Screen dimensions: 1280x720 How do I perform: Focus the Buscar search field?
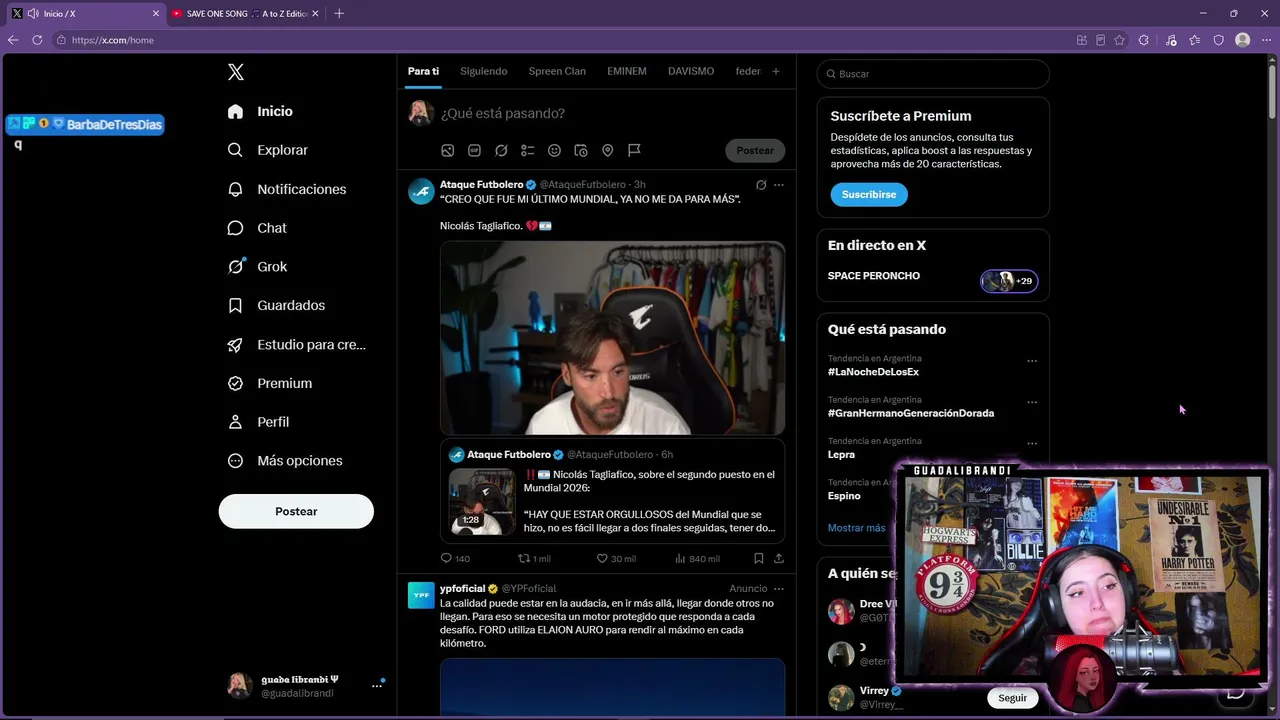tap(933, 74)
